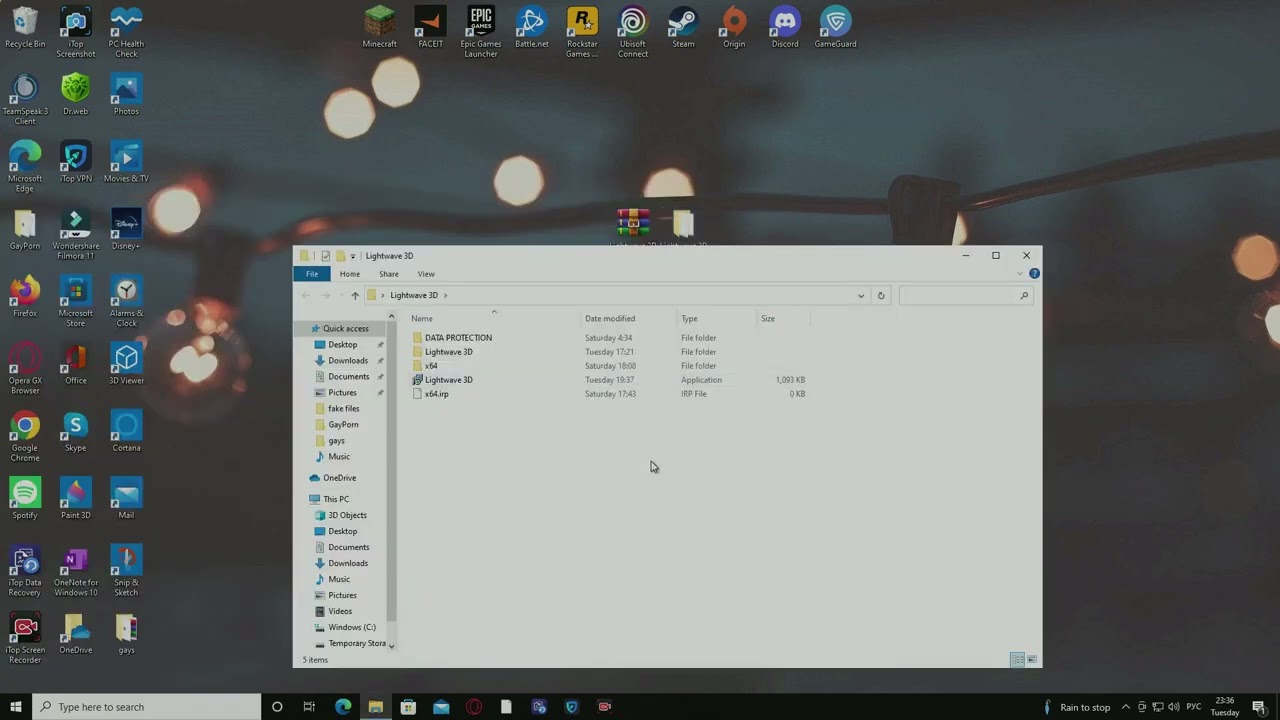Select the Disney+ desktop icon
The width and height of the screenshot is (1280, 720).
point(126,230)
